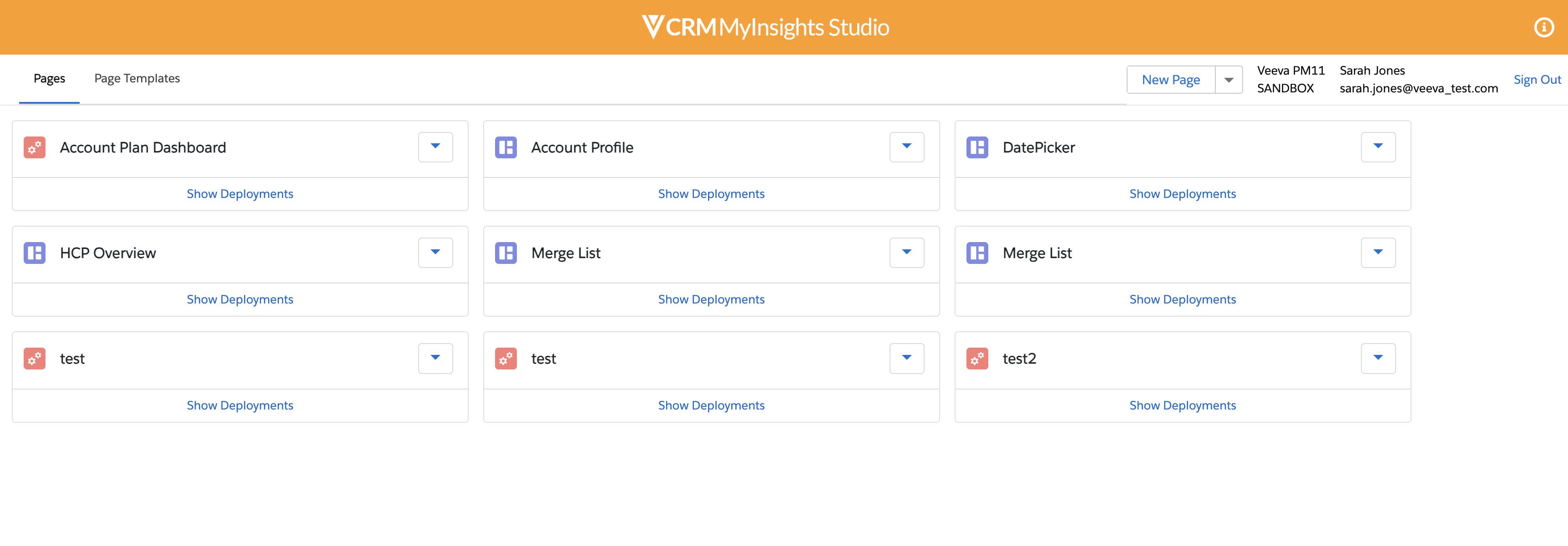Expand the options menu for DatePicker
The width and height of the screenshot is (1568, 546).
[x=1378, y=147]
